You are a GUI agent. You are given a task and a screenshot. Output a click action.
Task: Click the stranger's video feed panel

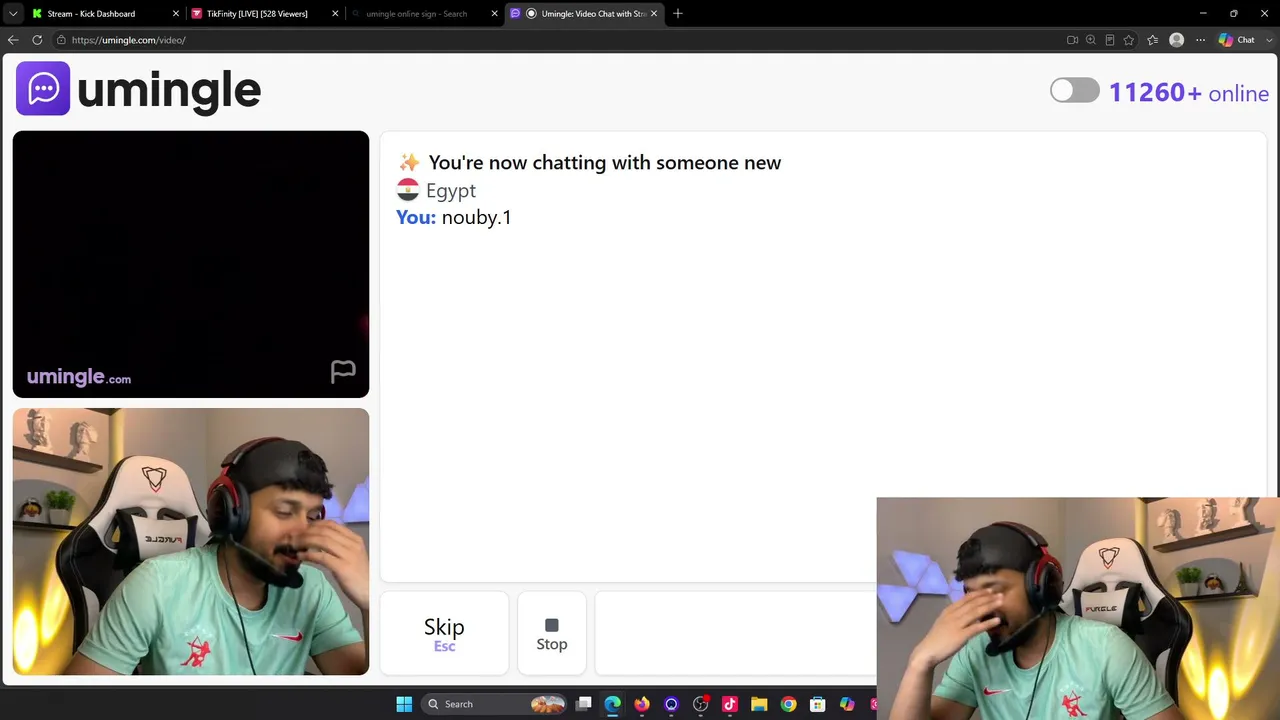[191, 264]
